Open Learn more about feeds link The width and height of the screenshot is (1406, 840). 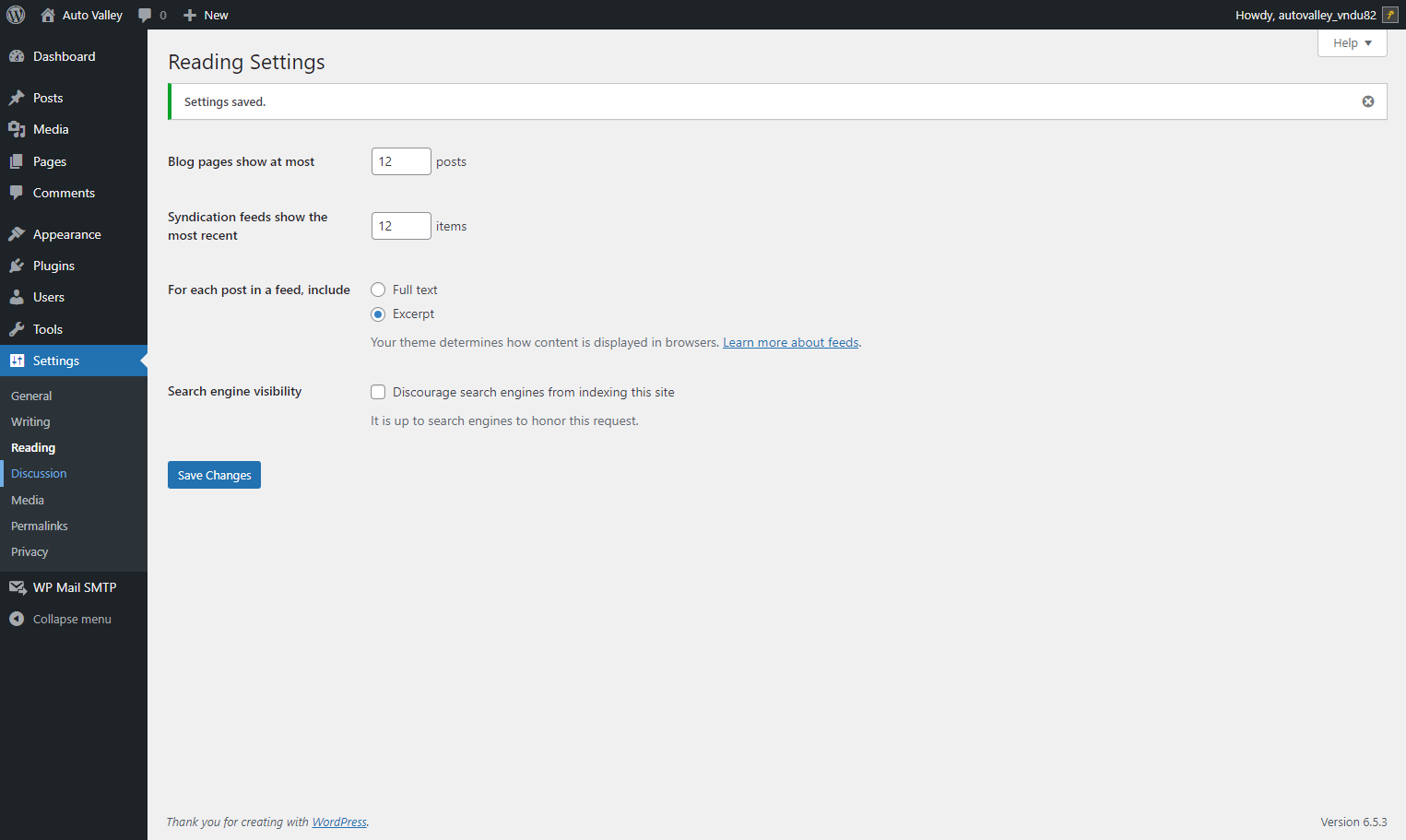coord(791,342)
